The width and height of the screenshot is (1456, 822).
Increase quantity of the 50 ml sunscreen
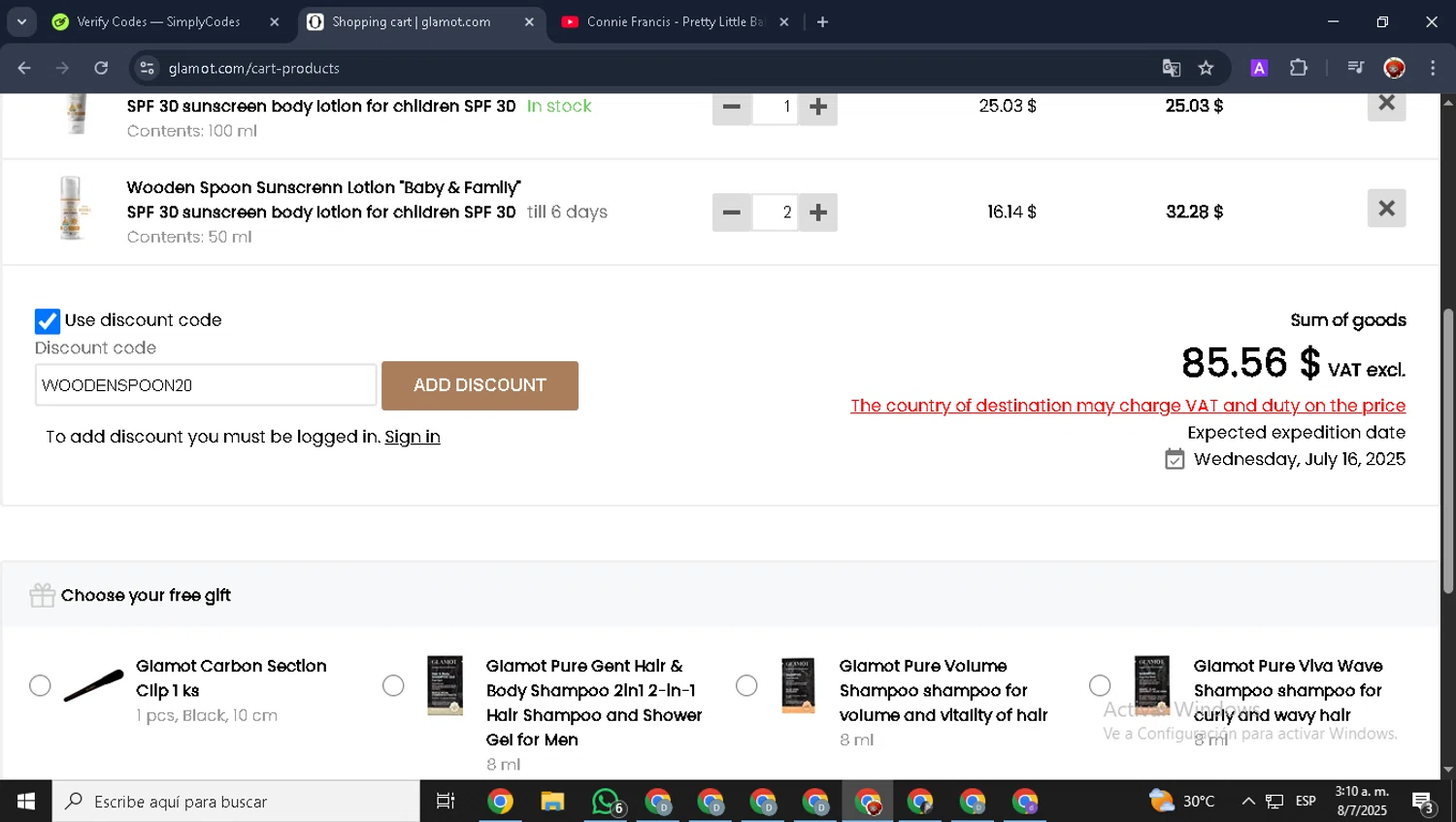tap(818, 212)
